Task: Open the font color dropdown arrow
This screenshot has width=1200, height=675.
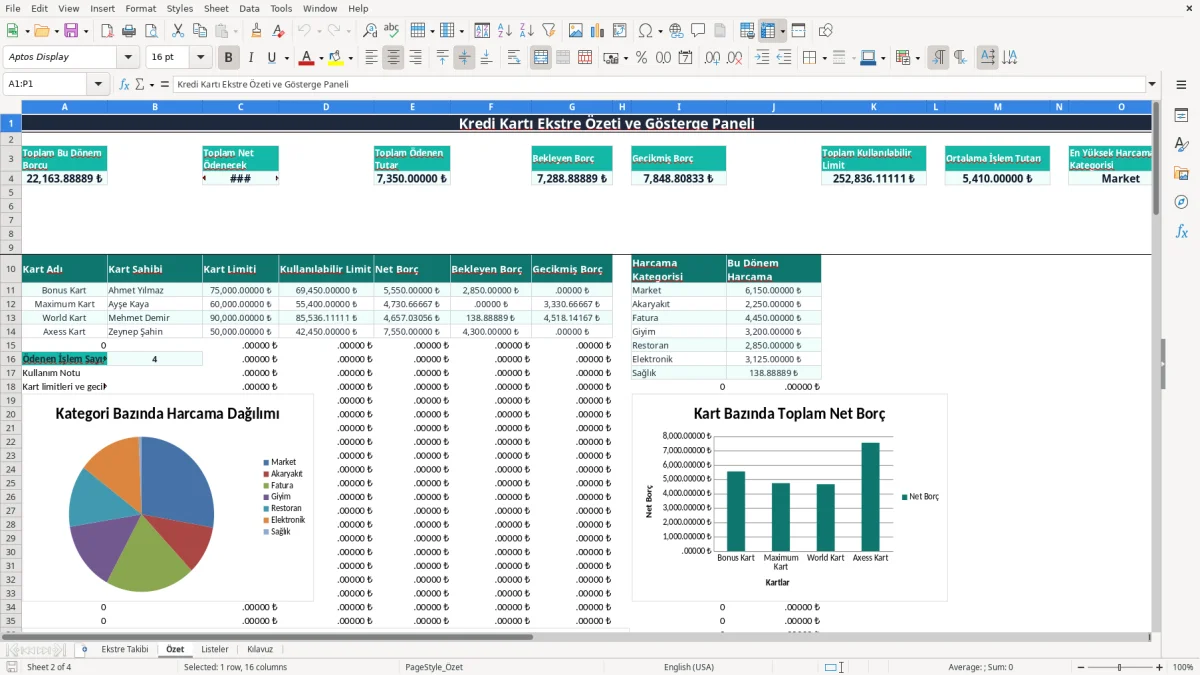Action: (x=321, y=58)
